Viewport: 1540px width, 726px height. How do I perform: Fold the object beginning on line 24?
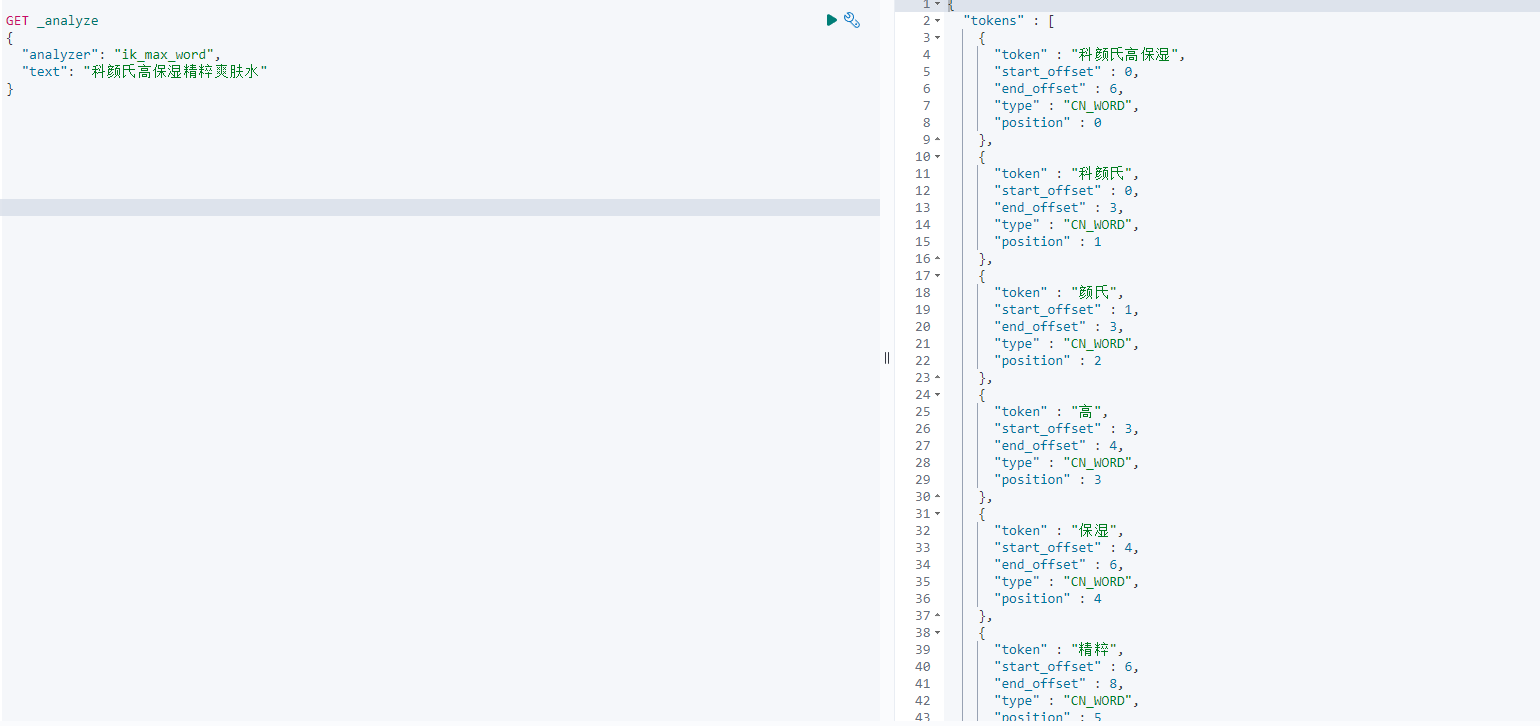[937, 395]
